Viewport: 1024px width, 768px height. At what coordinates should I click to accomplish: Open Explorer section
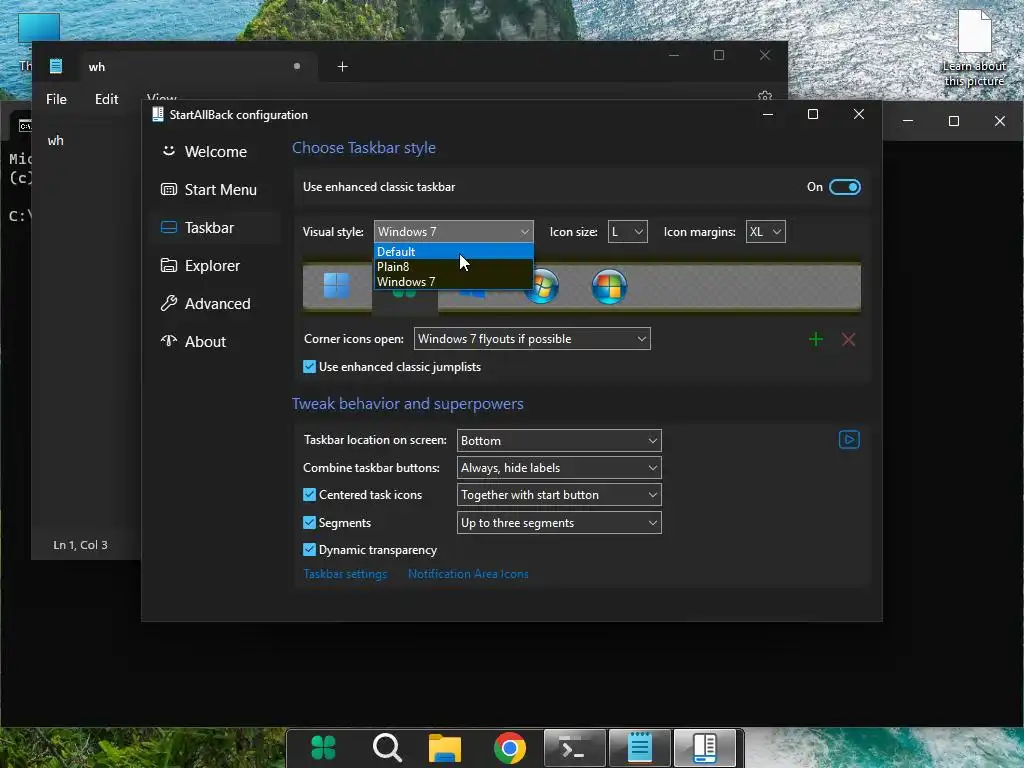(x=214, y=266)
